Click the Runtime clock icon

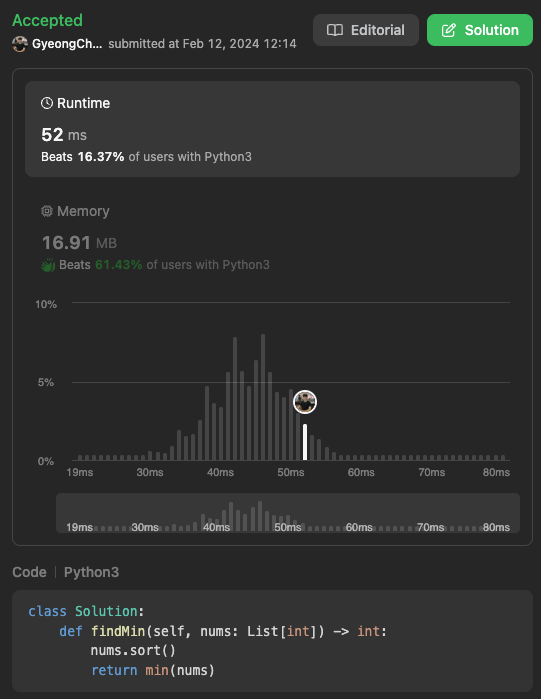click(x=47, y=103)
